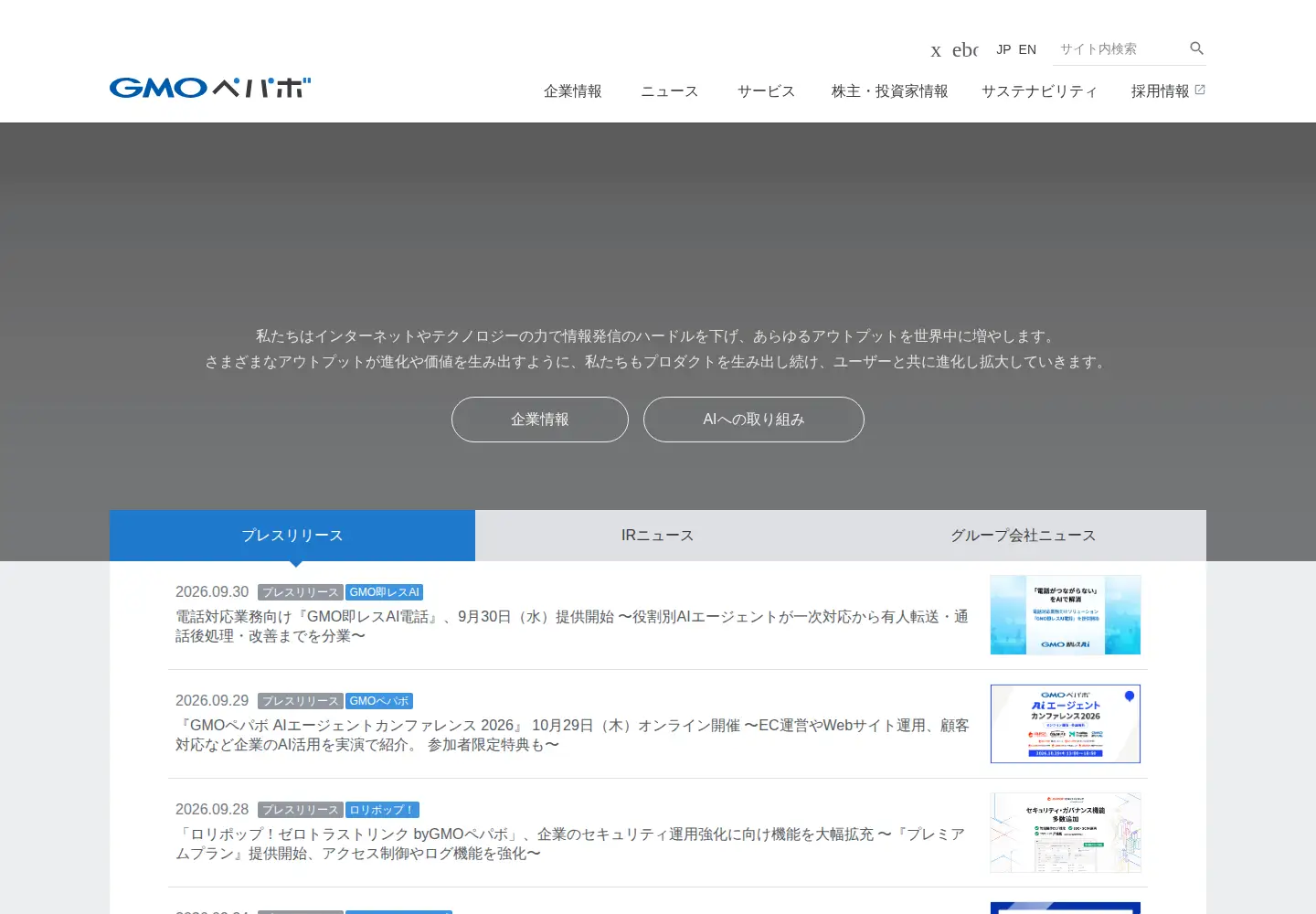Open the GMO即レスAI電話 press release headline
Screen dimensions: 1316x914
572,626
